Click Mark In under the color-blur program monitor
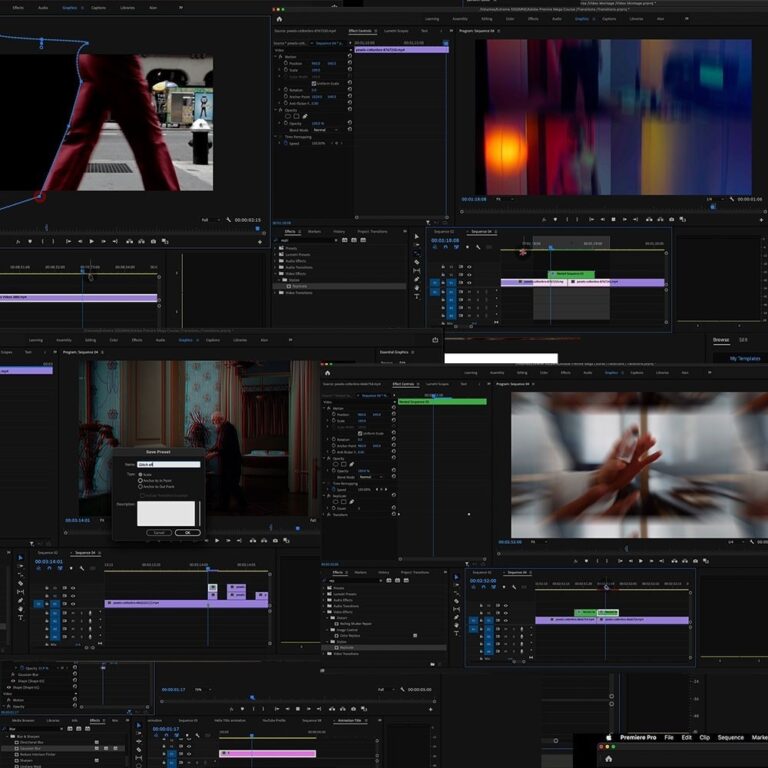 pos(567,219)
